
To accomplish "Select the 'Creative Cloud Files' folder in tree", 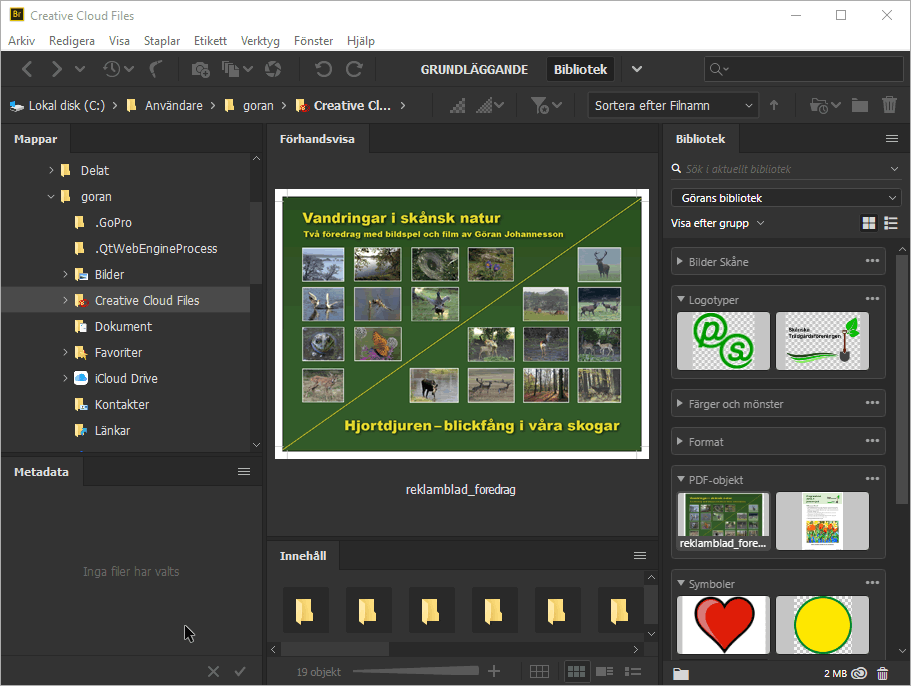I will pyautogui.click(x=146, y=300).
